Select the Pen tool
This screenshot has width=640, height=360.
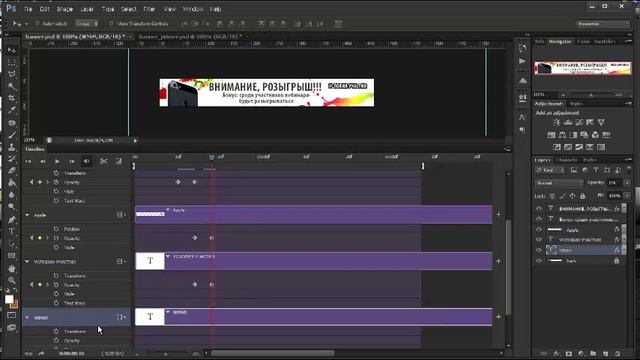12,220
